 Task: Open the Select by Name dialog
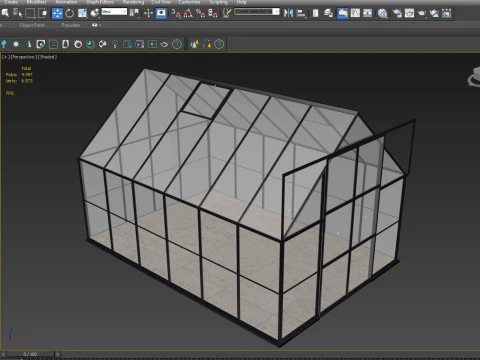pos(17,13)
